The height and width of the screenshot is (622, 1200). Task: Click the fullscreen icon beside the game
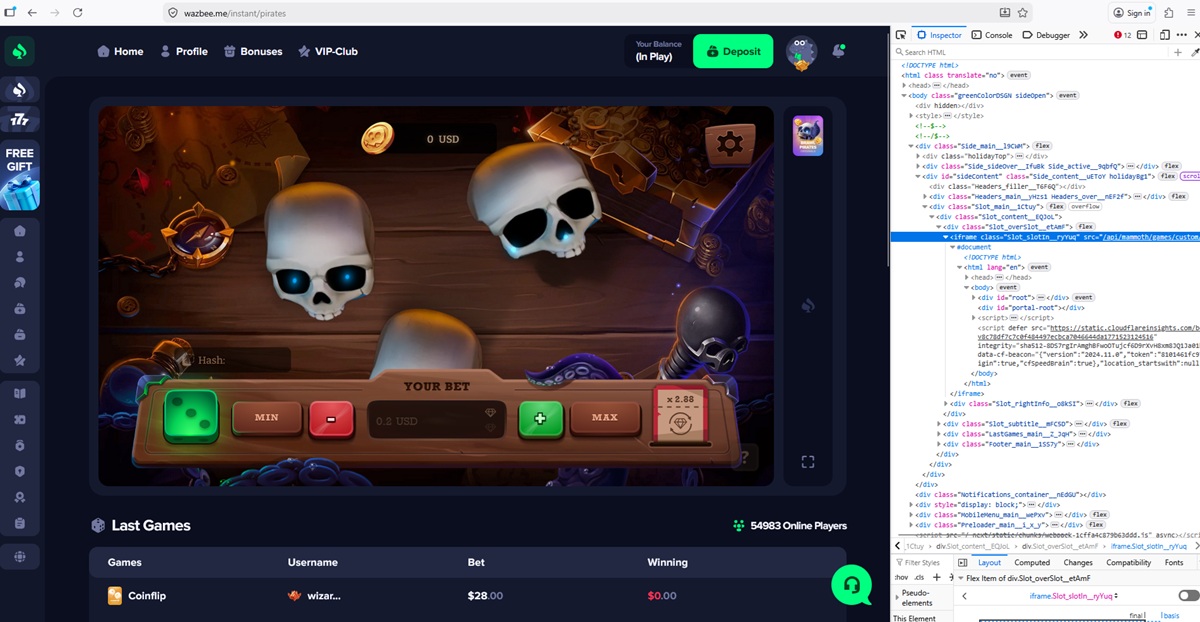[x=808, y=461]
